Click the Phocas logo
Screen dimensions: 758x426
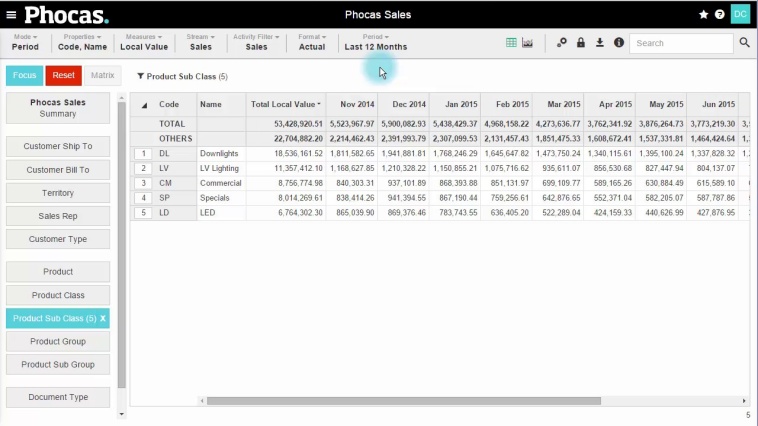pos(67,15)
